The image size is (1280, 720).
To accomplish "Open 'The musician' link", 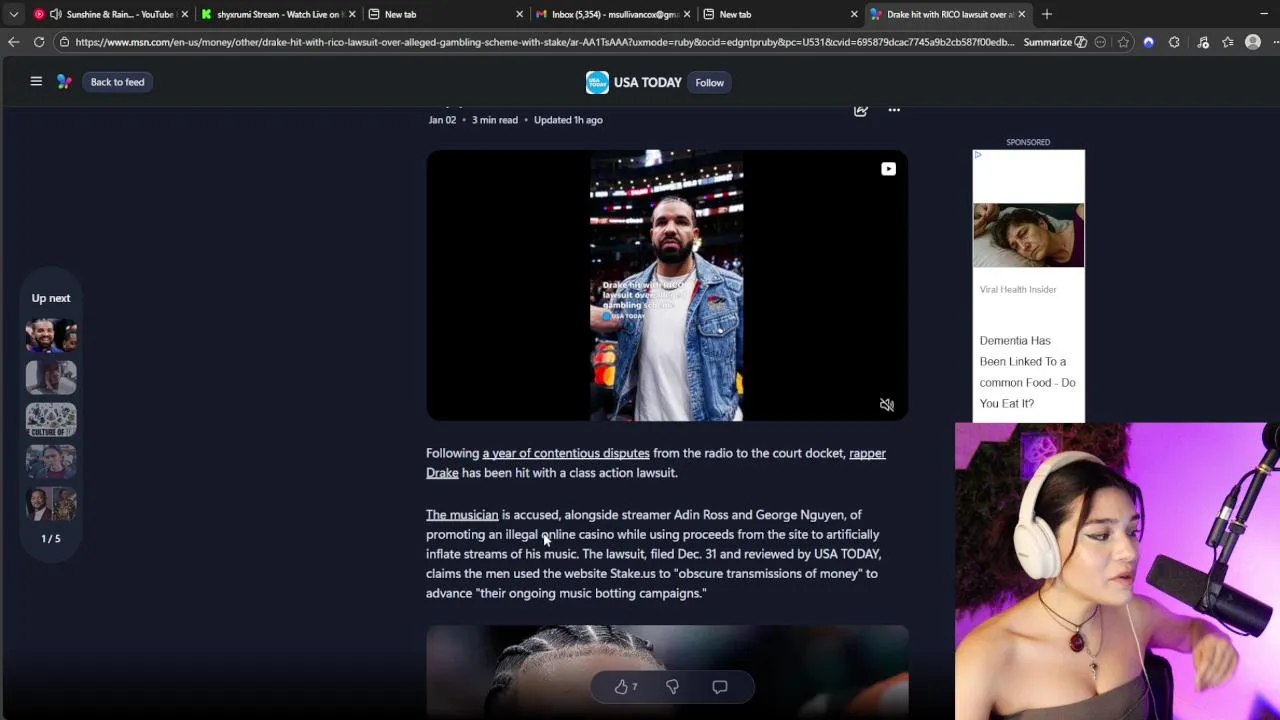I will (462, 515).
